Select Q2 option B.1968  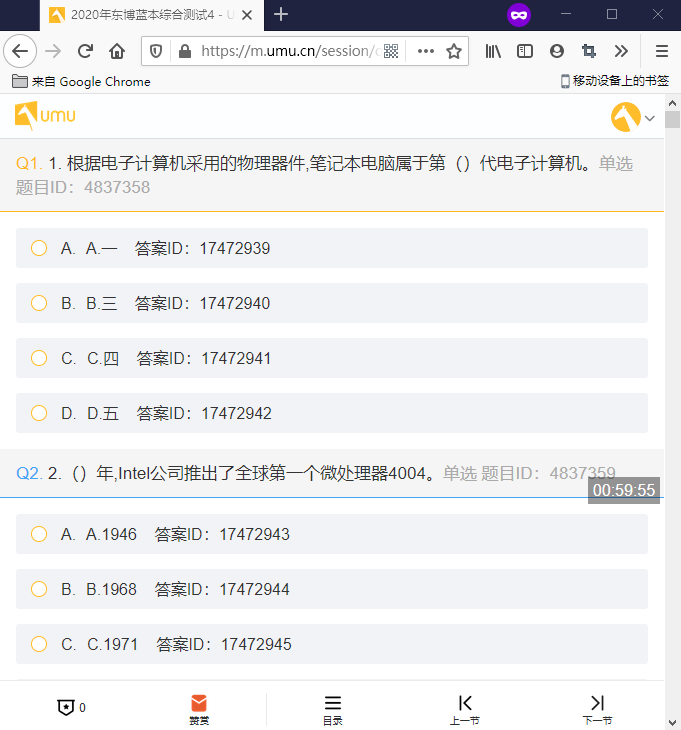331,589
